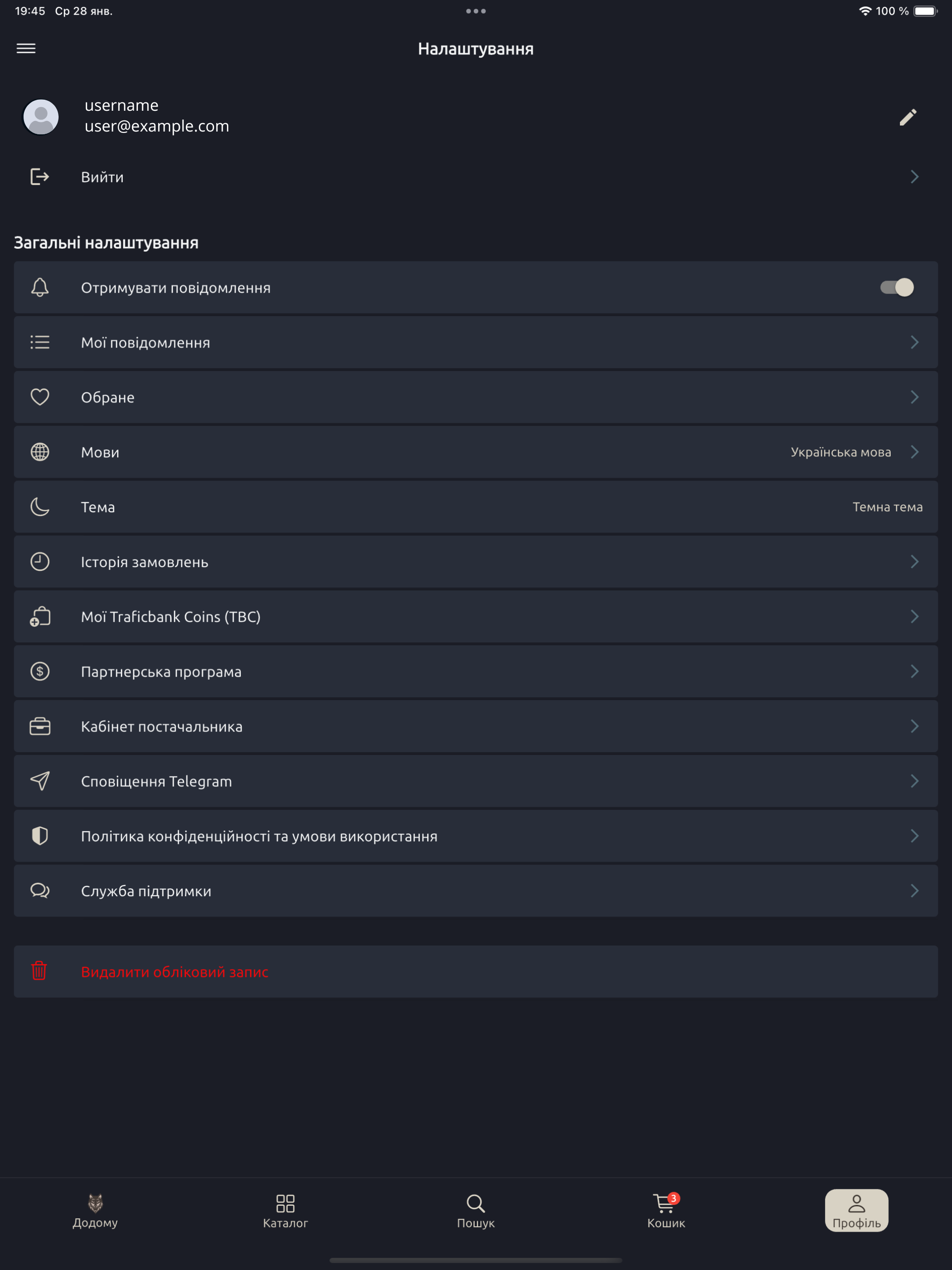Tap the 19:45 clock in status bar
This screenshot has height=1270, width=952.
click(30, 11)
